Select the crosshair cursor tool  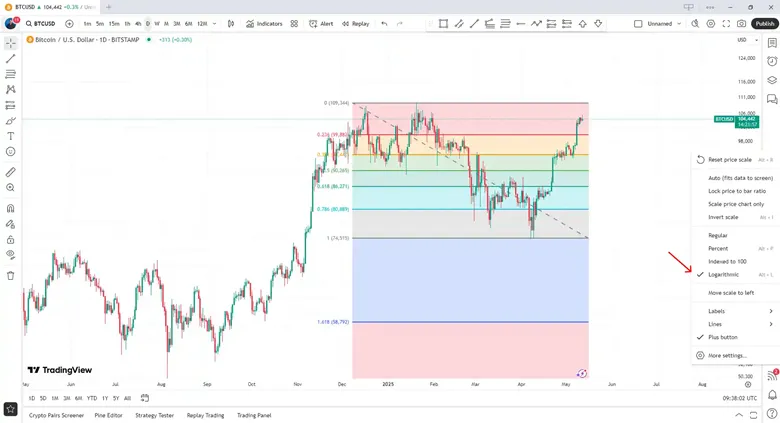click(x=10, y=43)
